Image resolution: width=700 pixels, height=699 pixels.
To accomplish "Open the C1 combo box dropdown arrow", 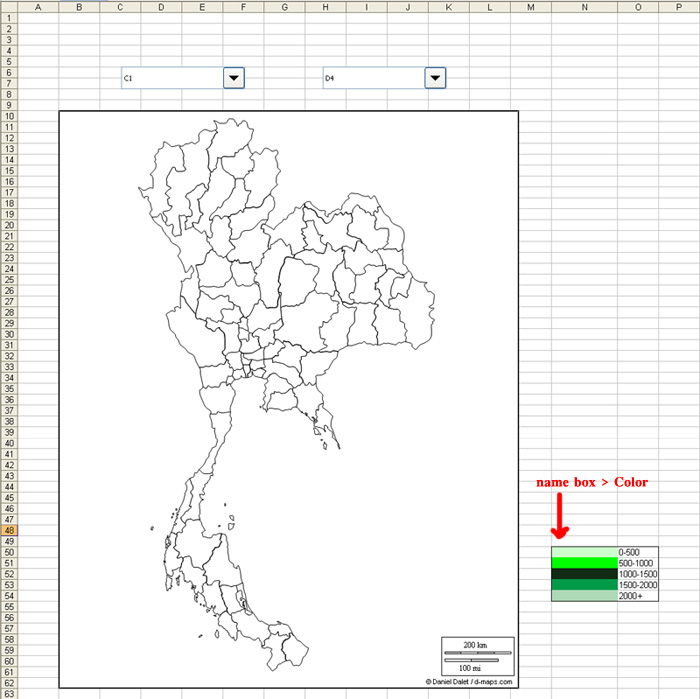I will [233, 78].
